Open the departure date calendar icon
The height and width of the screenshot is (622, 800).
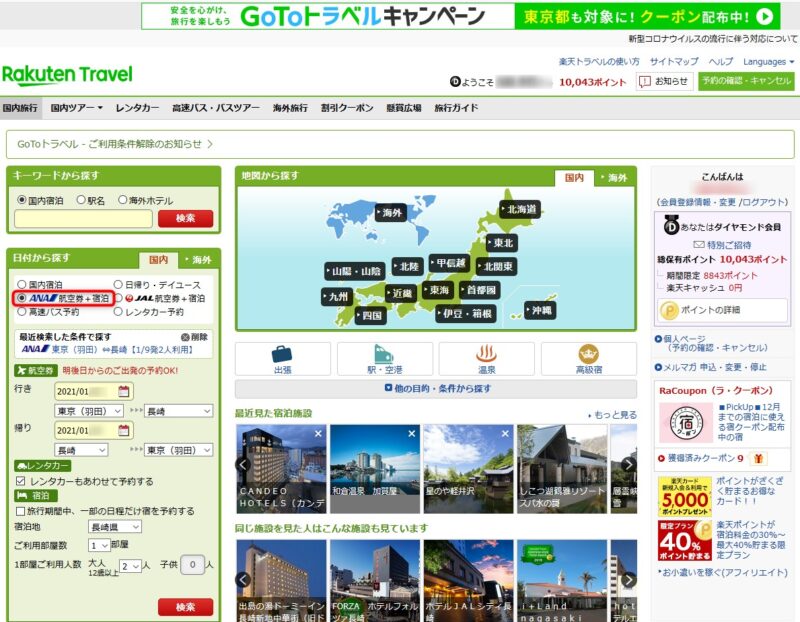(123, 391)
